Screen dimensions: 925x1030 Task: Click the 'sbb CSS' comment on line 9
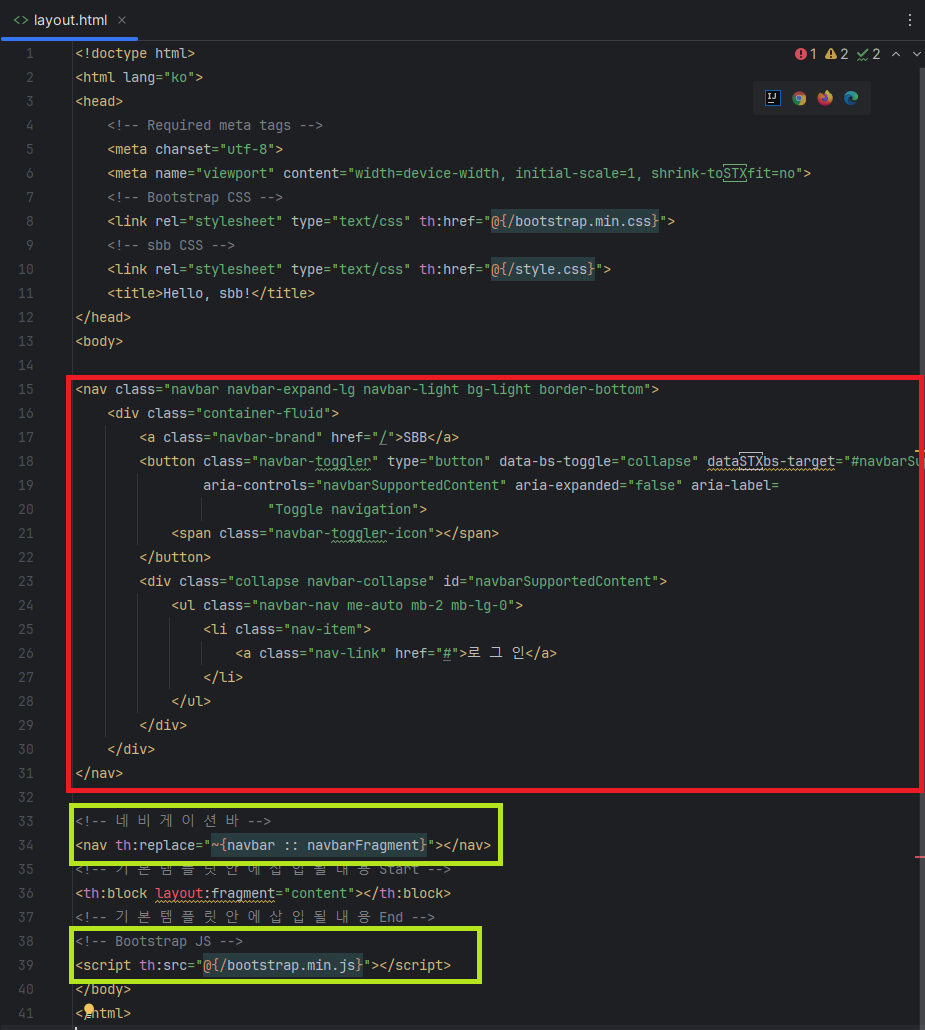[171, 246]
